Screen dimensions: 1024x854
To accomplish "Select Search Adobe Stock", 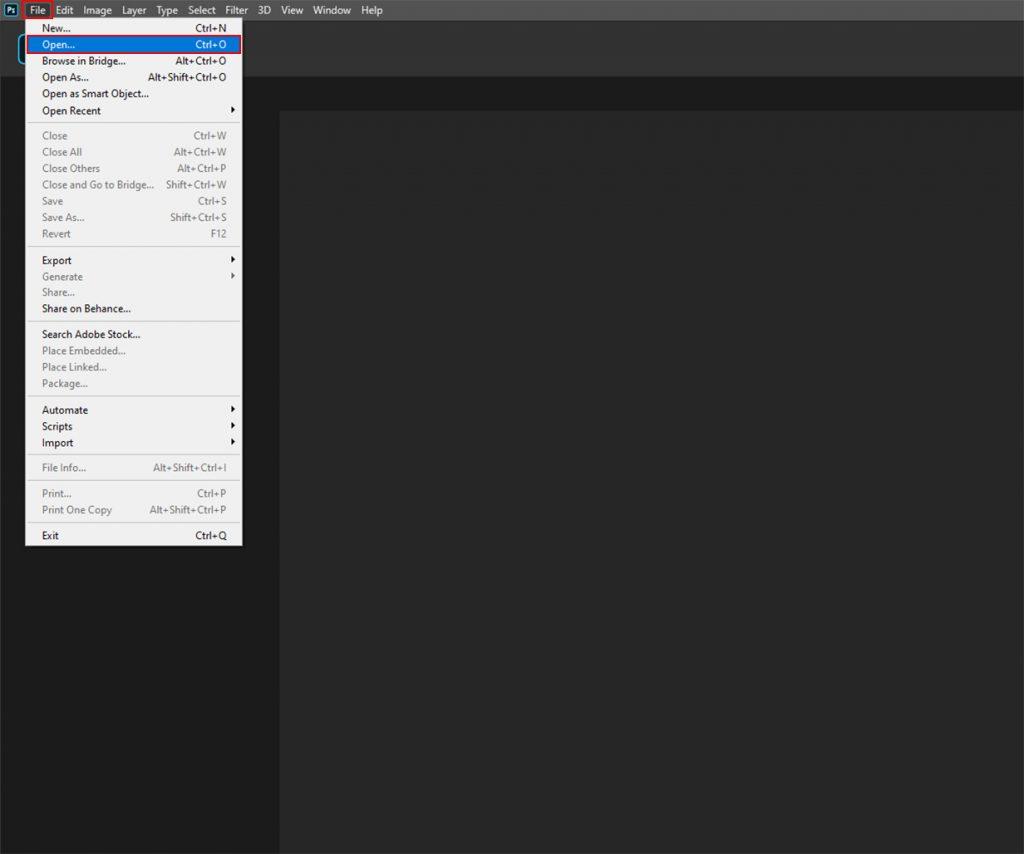I will click(x=90, y=334).
